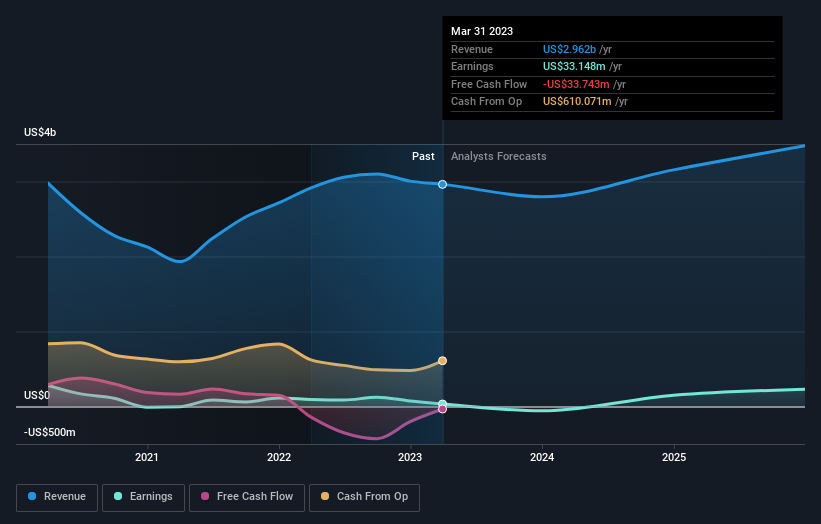Toggle the Cash From Op legend button
821x524 pixels.
pos(364,497)
